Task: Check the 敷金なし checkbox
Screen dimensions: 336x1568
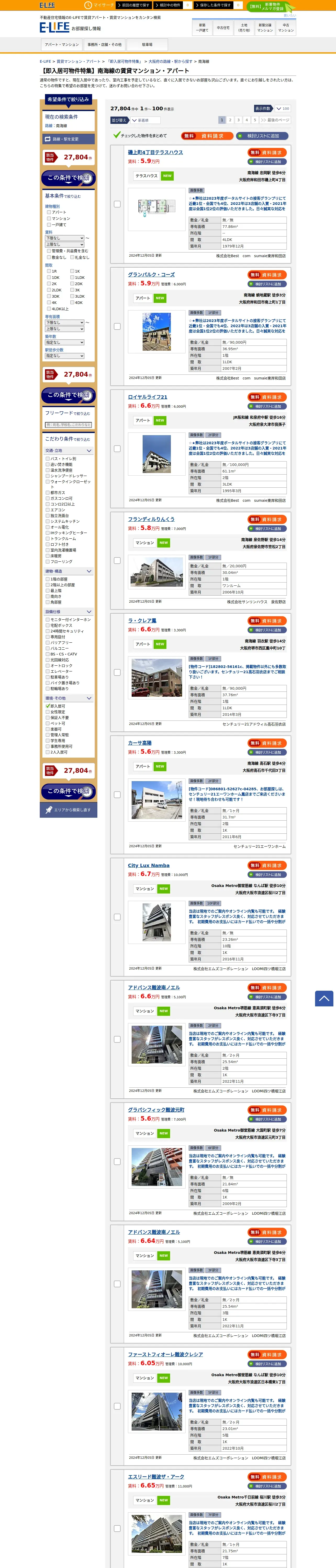Action: coord(49,257)
